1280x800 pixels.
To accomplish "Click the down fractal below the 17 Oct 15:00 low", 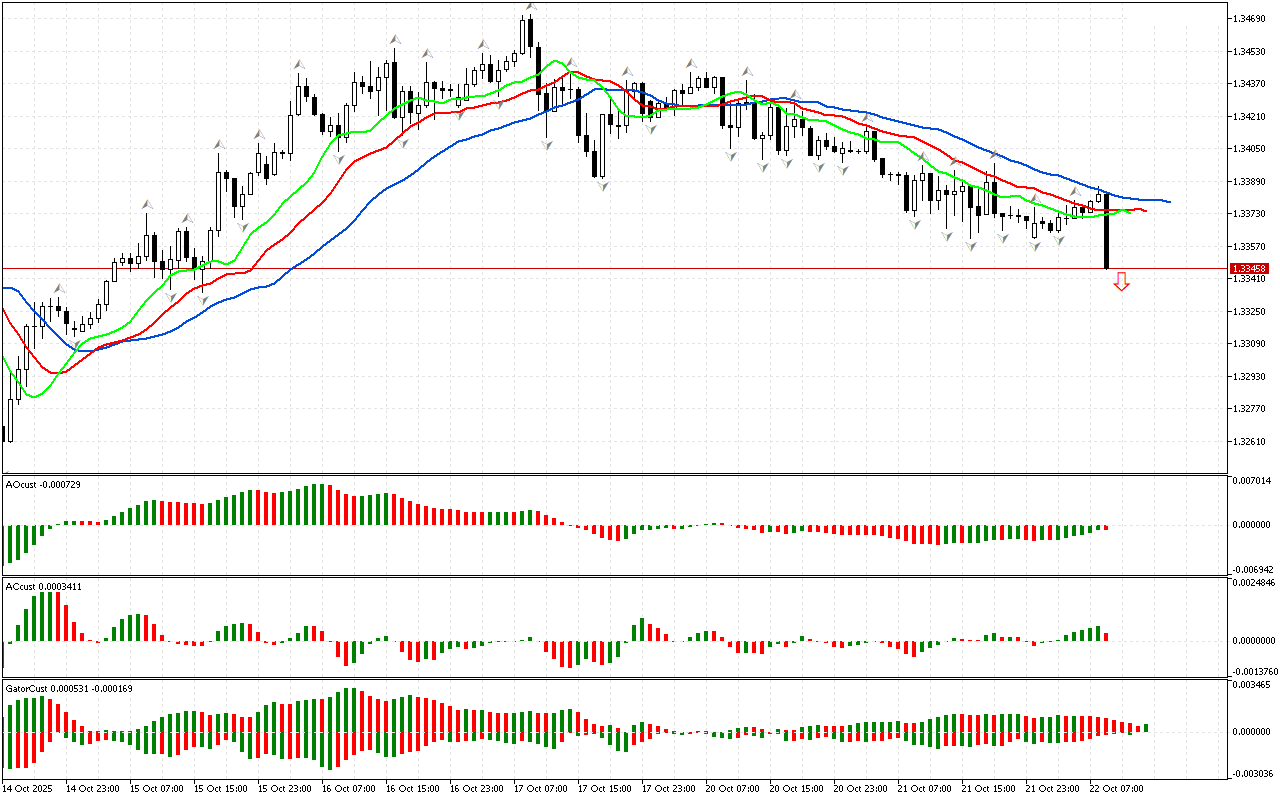I will 603,185.
